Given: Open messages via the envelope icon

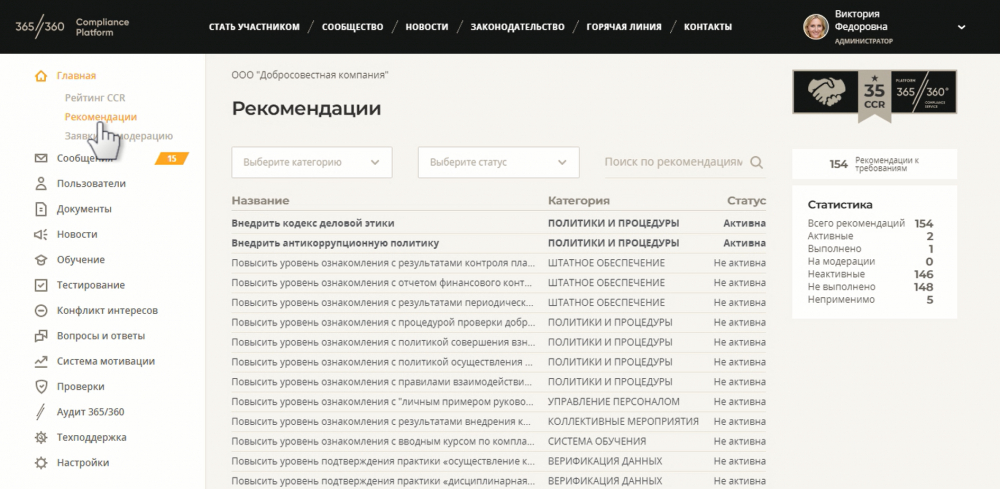Looking at the screenshot, I should point(41,158).
